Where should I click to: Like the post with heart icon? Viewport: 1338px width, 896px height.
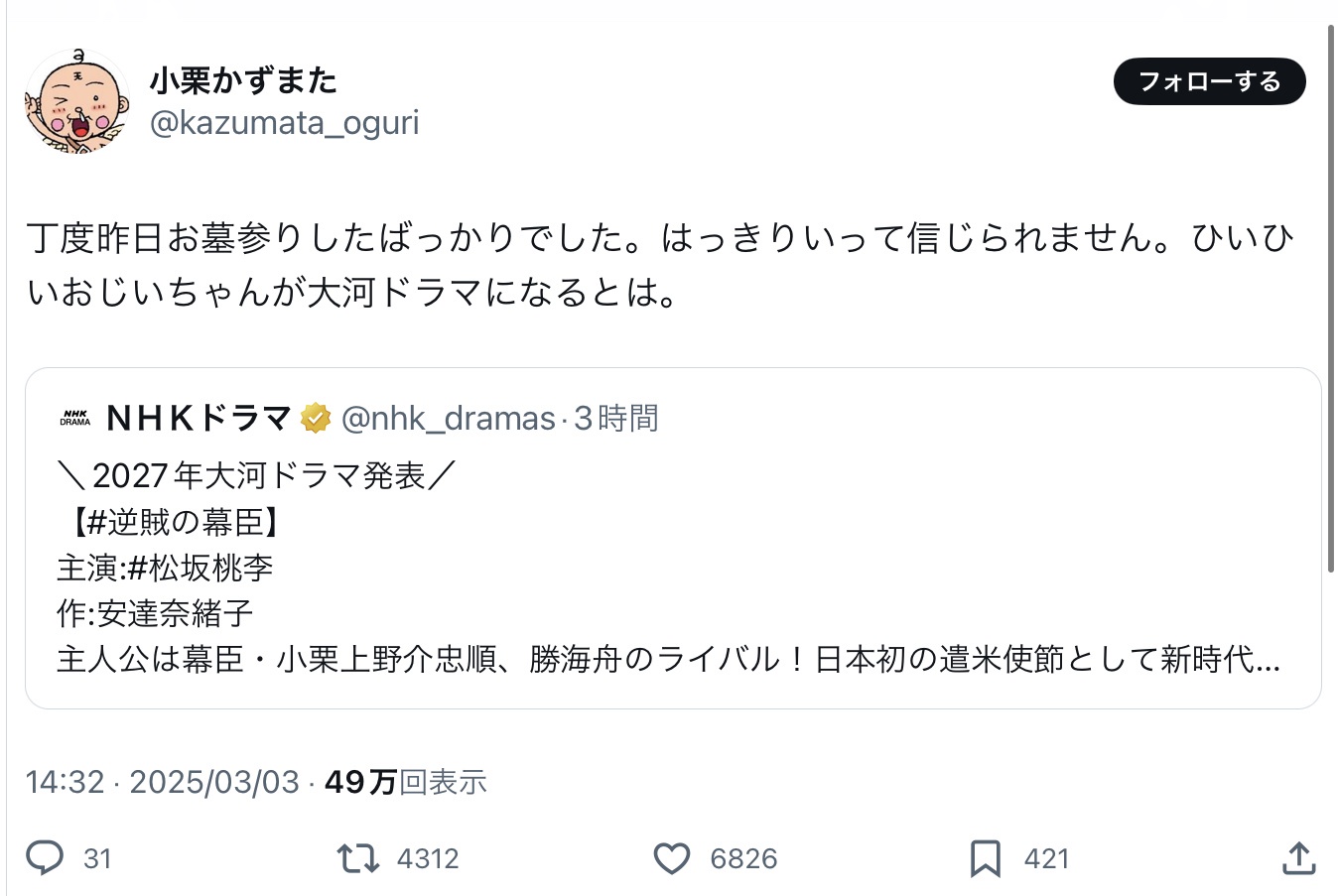(x=672, y=858)
